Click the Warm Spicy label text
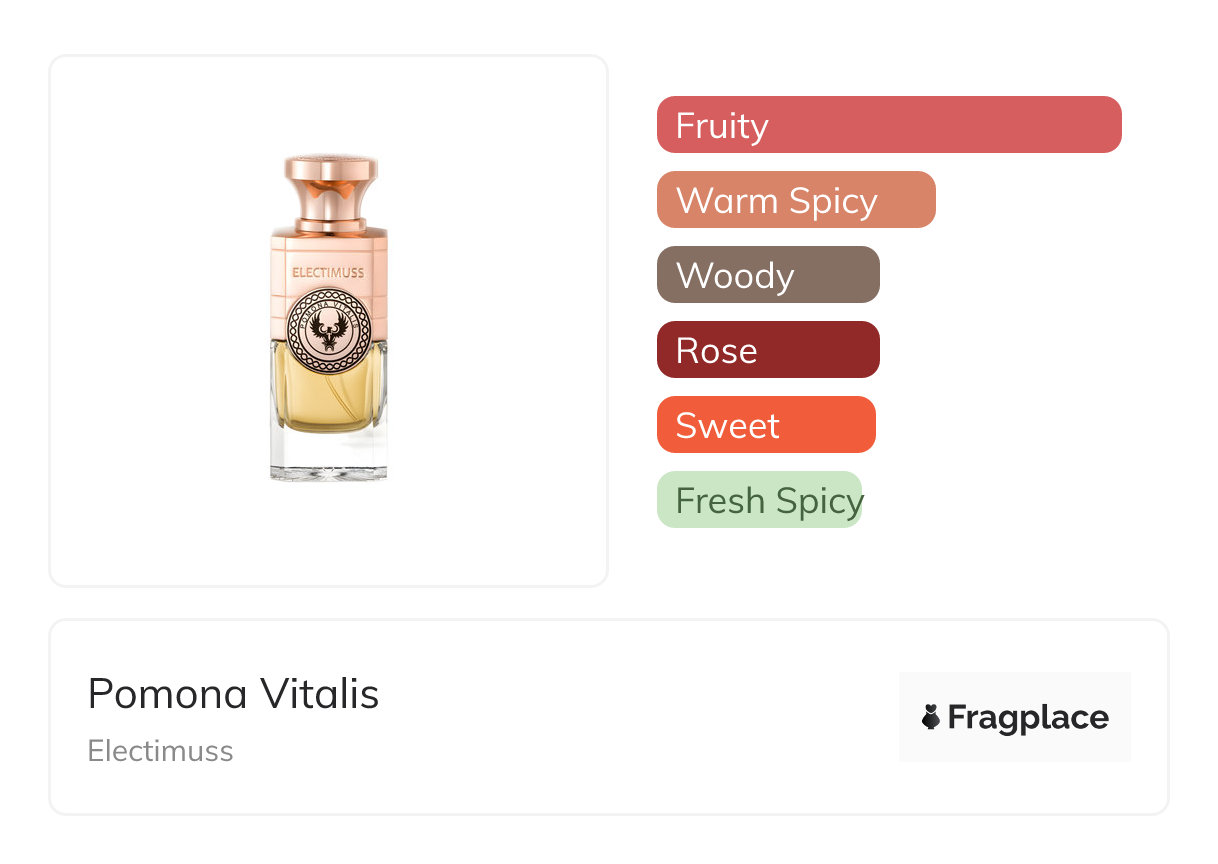This screenshot has height=864, width=1218. pyautogui.click(x=777, y=201)
